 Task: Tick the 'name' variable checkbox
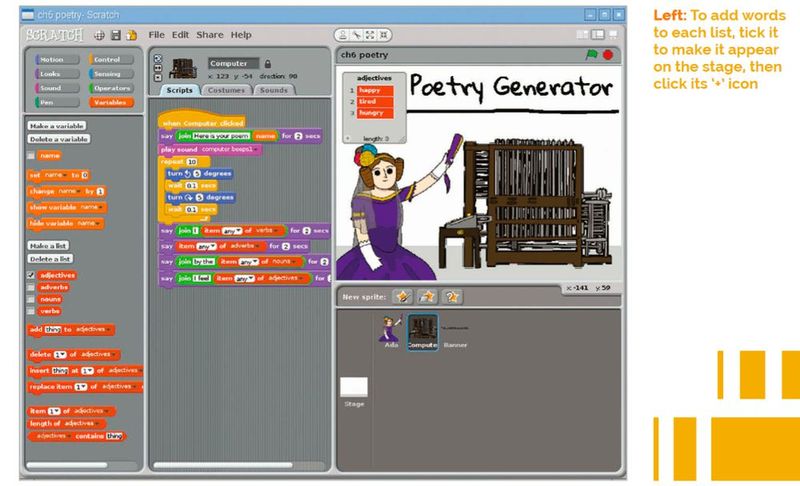31,156
